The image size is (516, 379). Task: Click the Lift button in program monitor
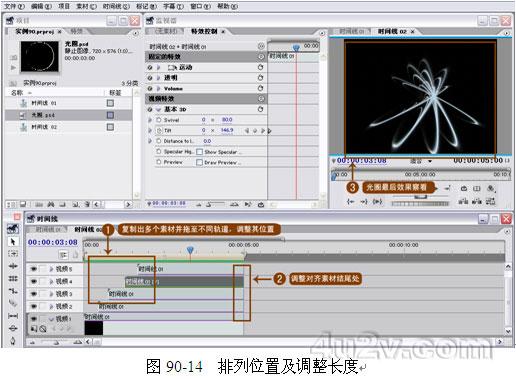(463, 201)
